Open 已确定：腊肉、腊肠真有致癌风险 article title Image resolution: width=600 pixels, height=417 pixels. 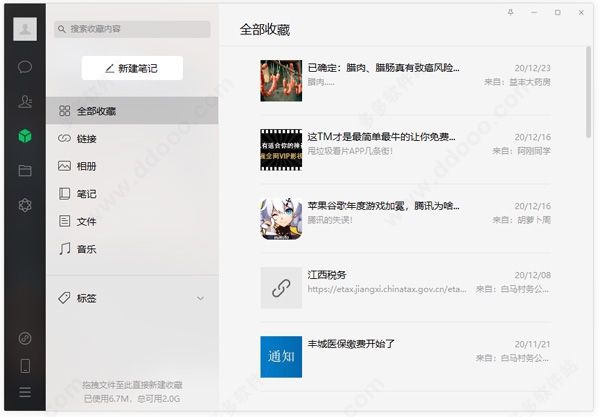click(383, 68)
